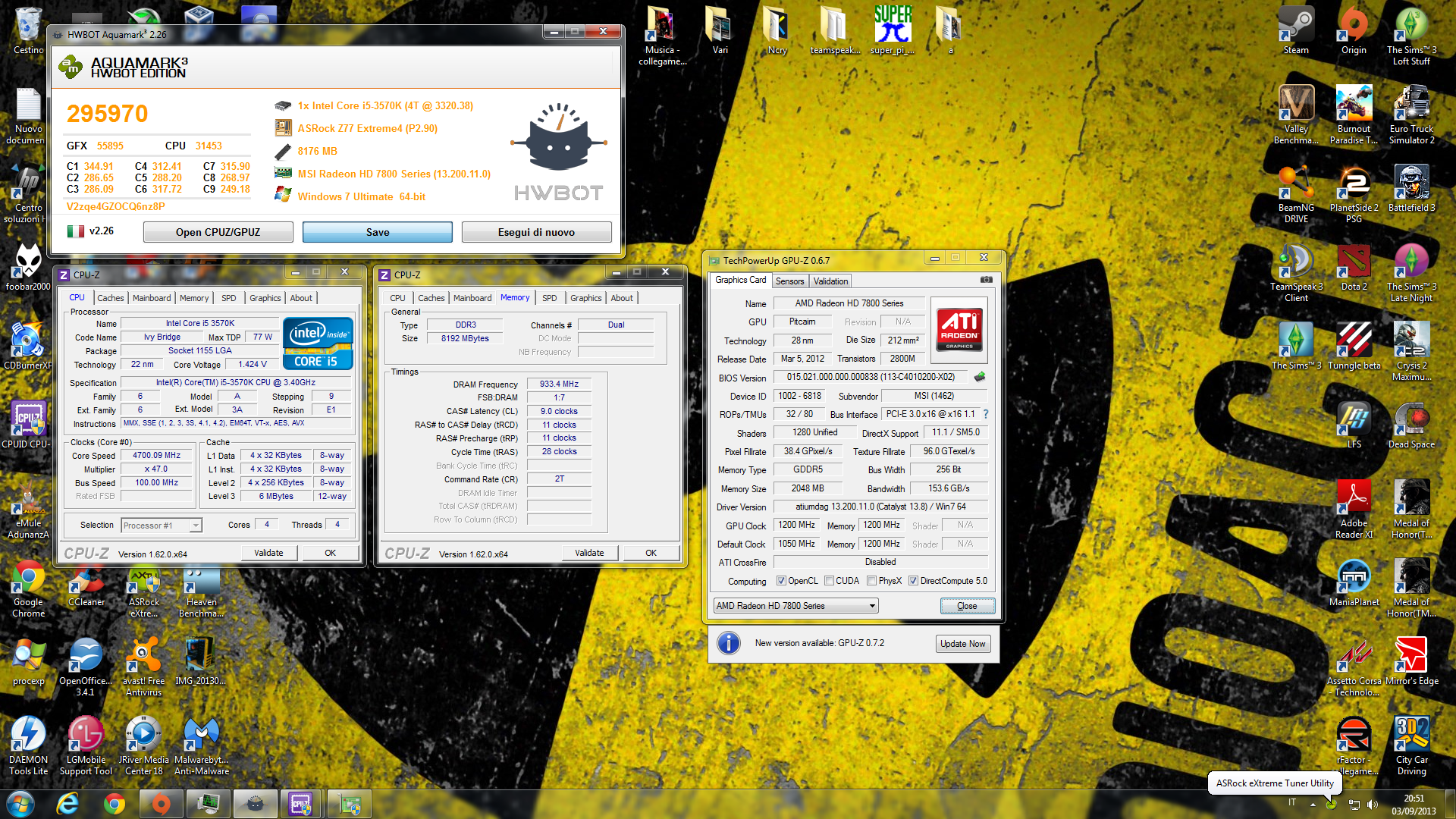Open TeamSpeak 3 Client icon
Screen dimensions: 1456x819
point(1296,272)
